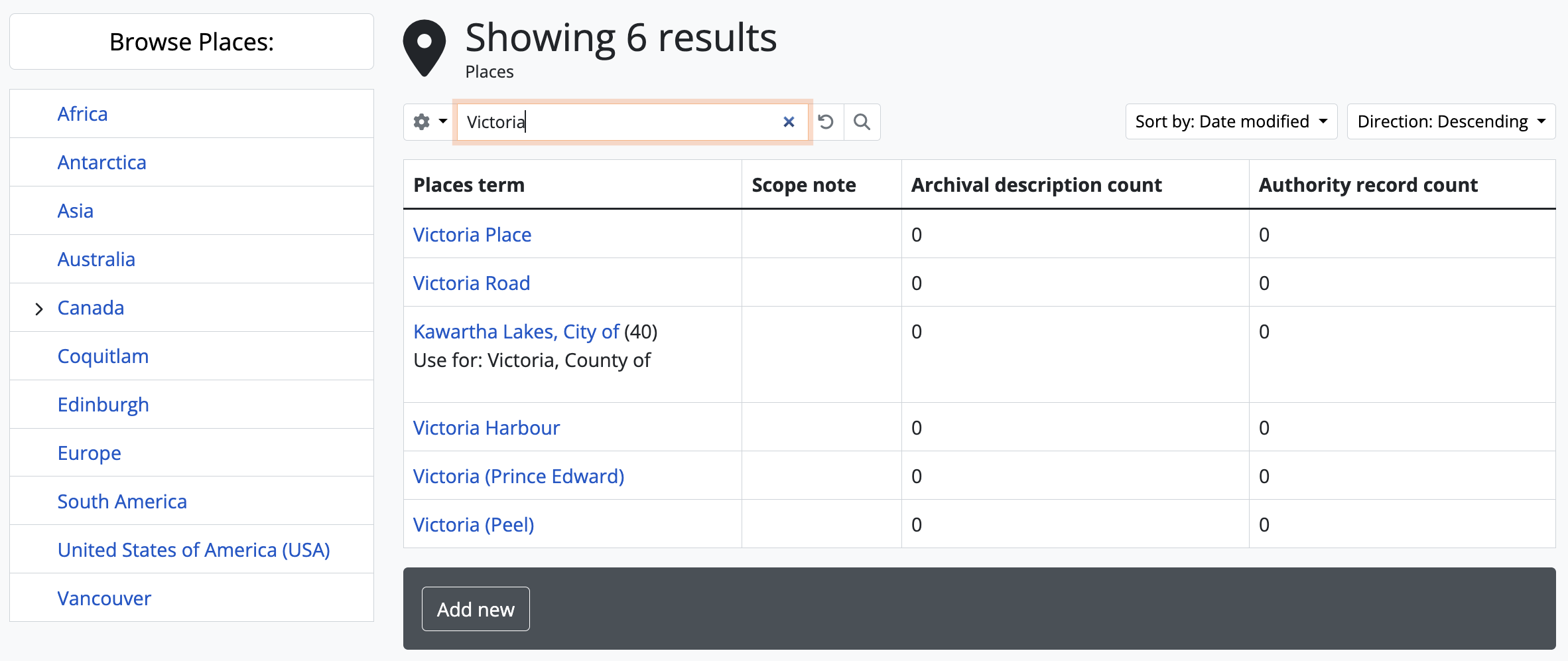1568x661 pixels.
Task: Expand the Canada tree node
Action: pyautogui.click(x=39, y=309)
